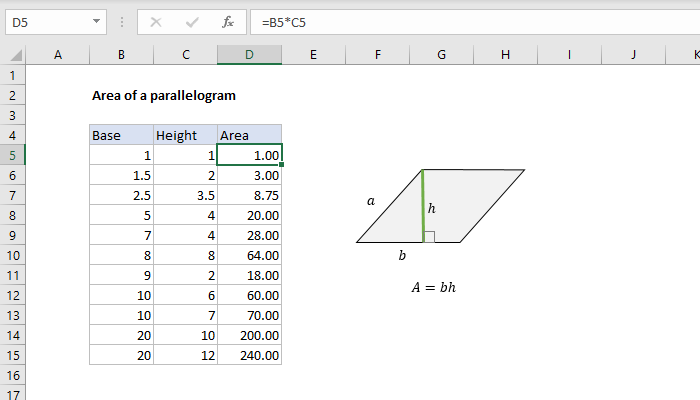This screenshot has width=700, height=400.
Task: Select column A header
Action: click(58, 55)
